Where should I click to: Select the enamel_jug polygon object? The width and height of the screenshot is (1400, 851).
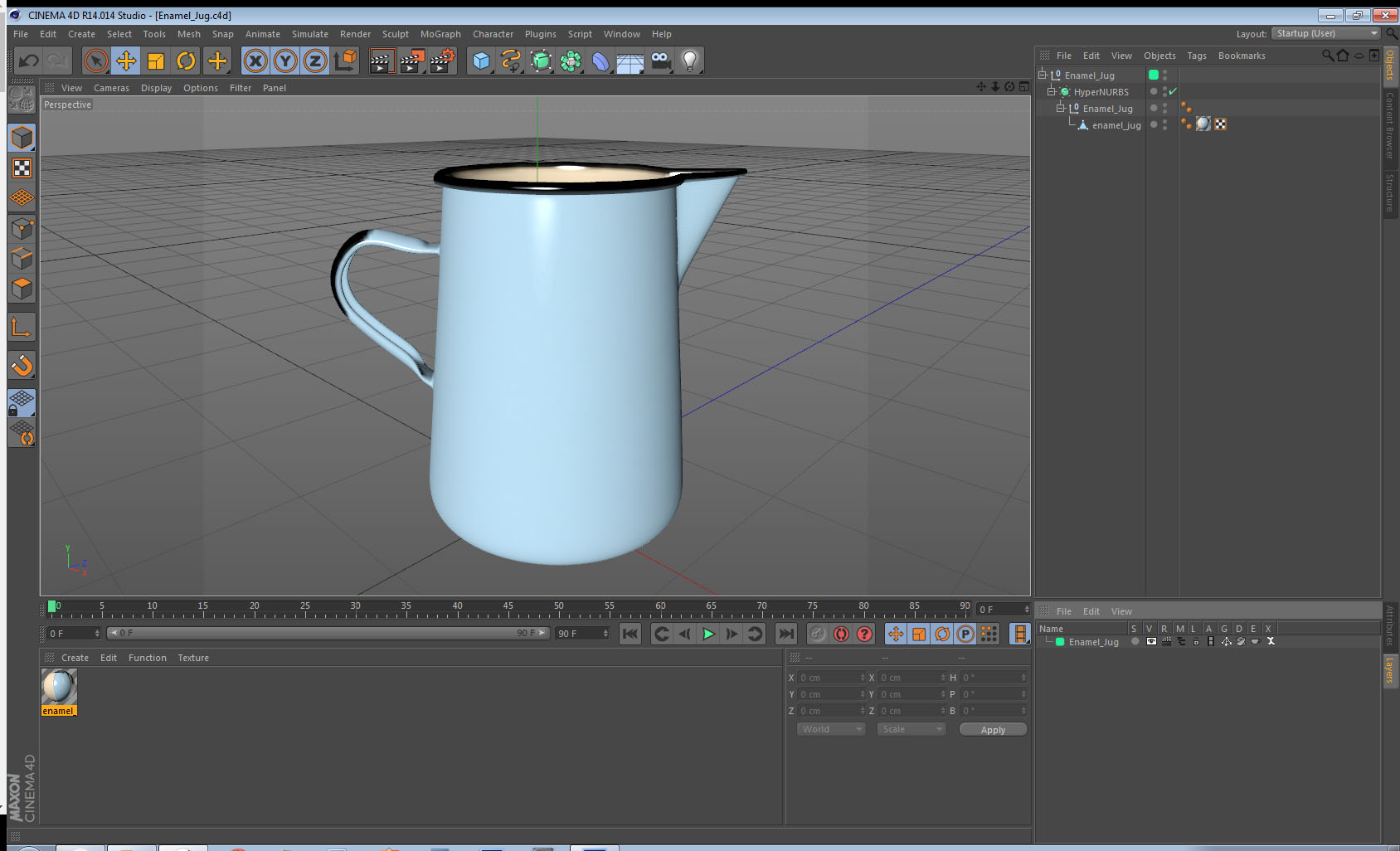(1116, 125)
